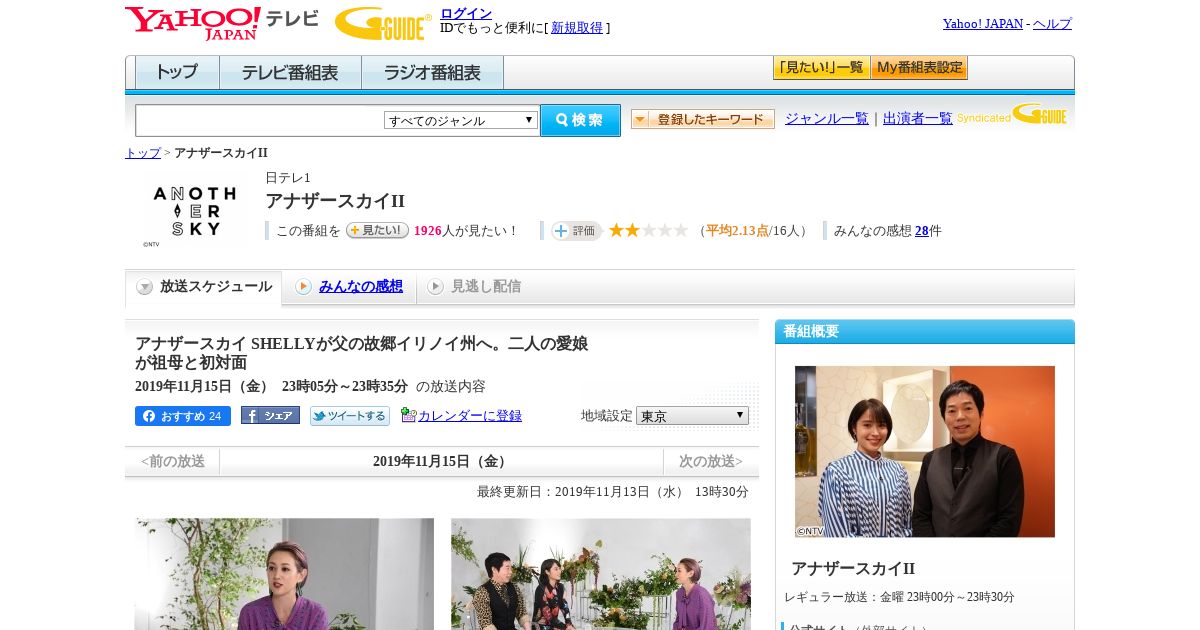
Task: Open the ログイン link
Action: [466, 13]
